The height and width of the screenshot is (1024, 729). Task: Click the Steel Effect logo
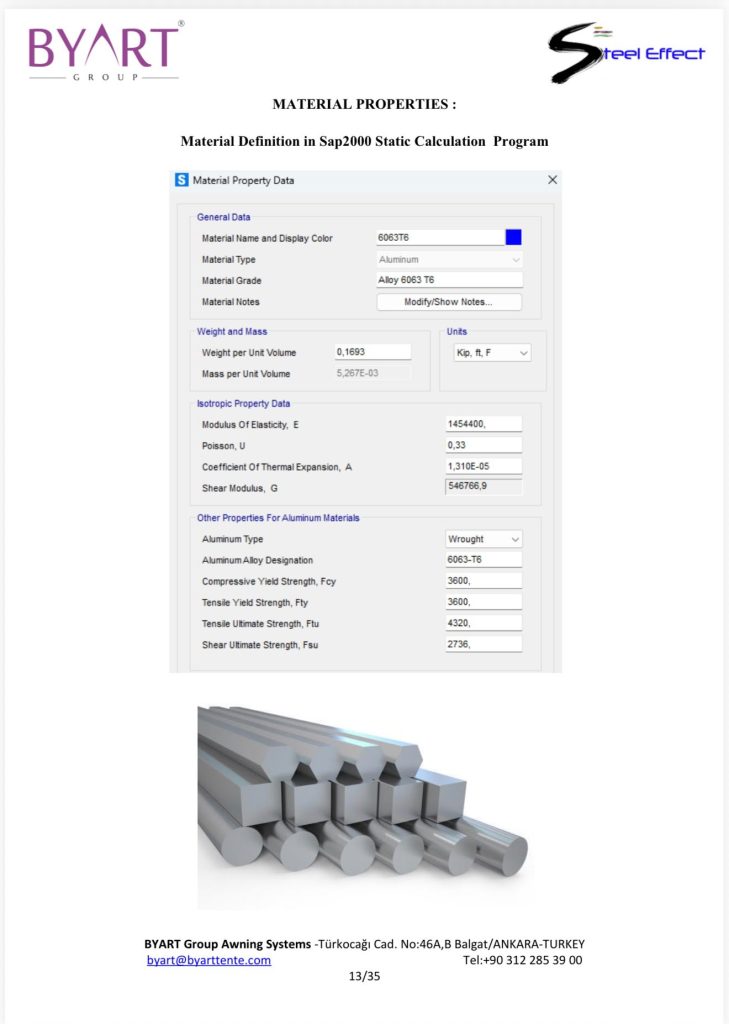tap(626, 53)
